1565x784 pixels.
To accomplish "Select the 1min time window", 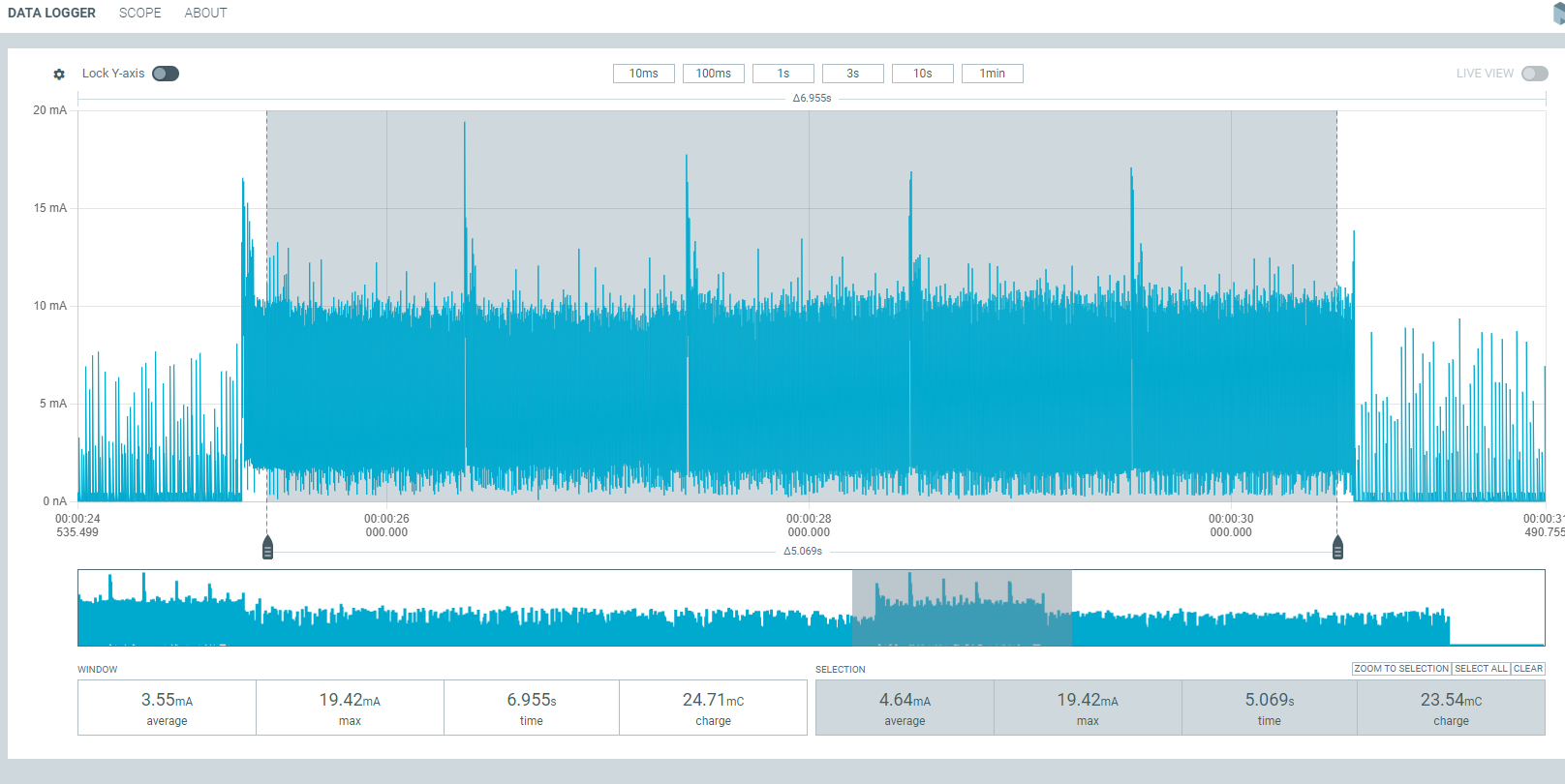I will (993, 74).
